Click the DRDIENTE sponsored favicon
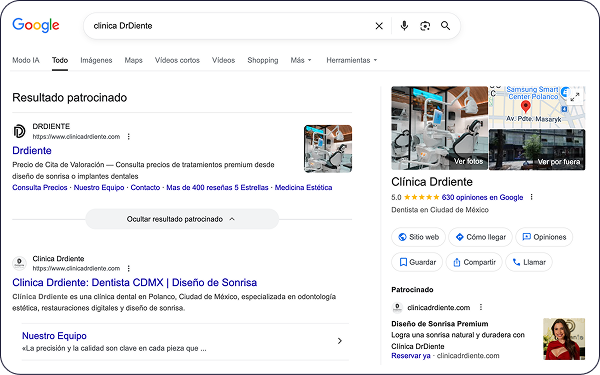 tap(19, 131)
